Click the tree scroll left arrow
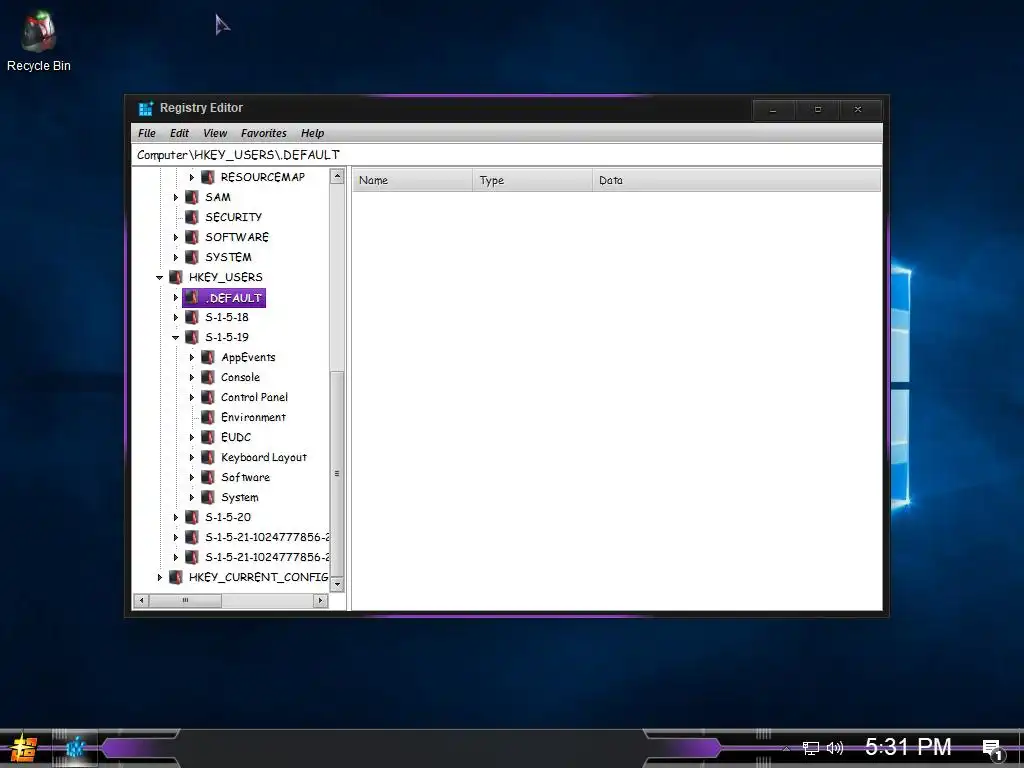The height and width of the screenshot is (768, 1024). pyautogui.click(x=141, y=600)
